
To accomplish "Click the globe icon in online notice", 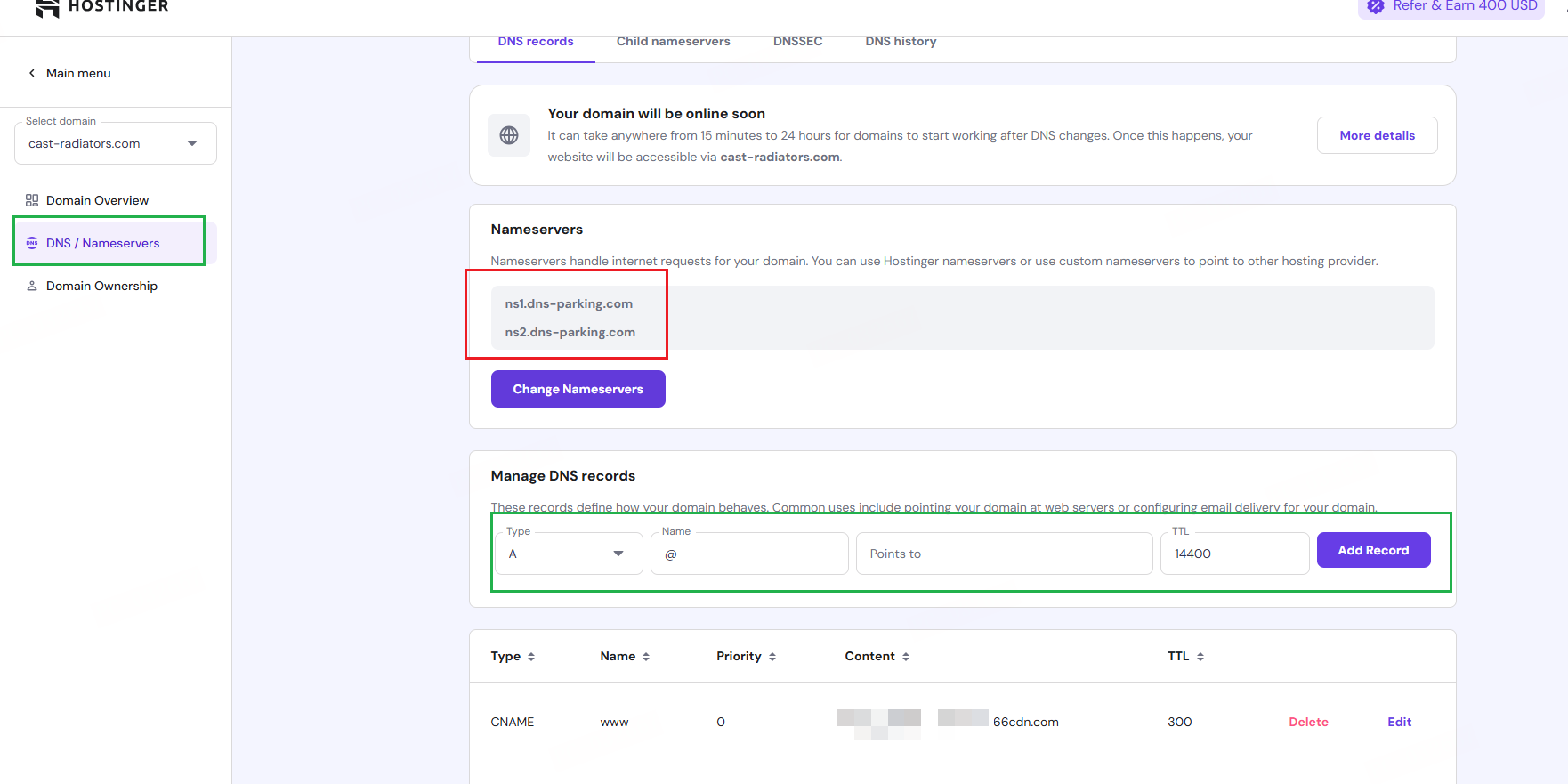I will pos(509,135).
